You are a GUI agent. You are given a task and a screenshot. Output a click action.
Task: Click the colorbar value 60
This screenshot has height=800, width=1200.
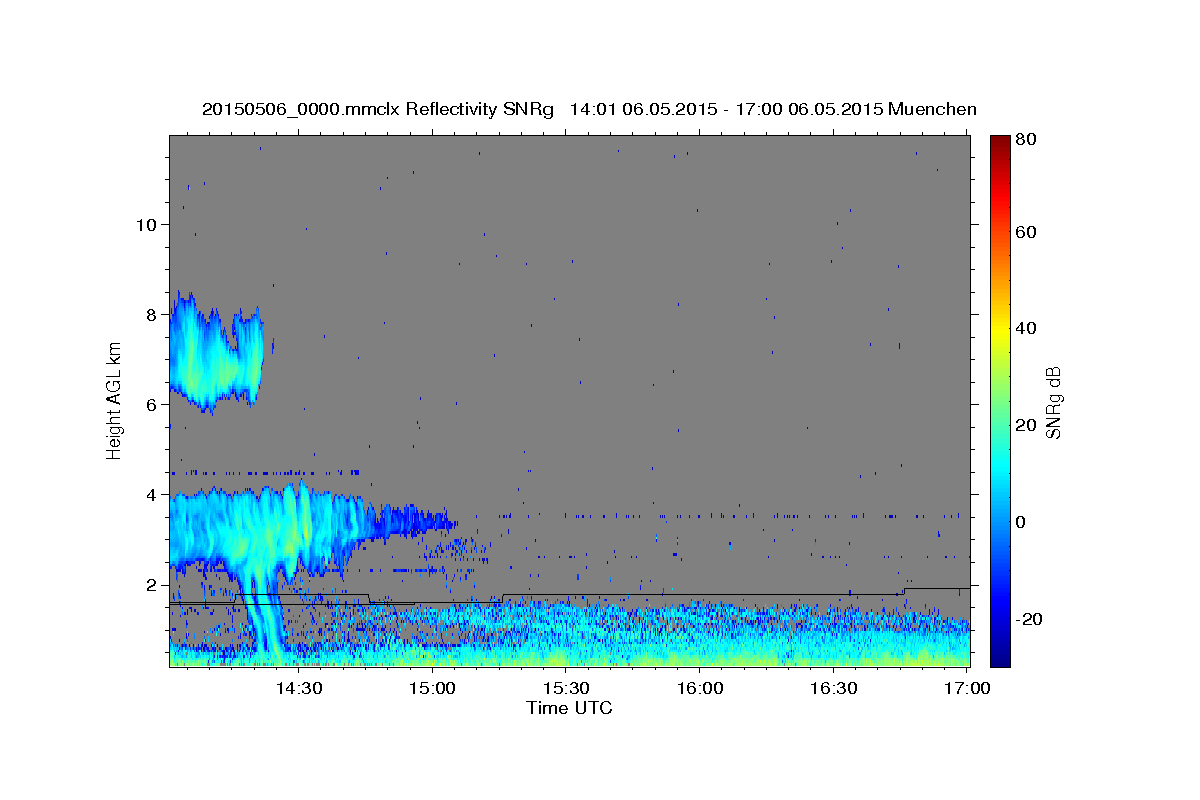click(x=1025, y=232)
